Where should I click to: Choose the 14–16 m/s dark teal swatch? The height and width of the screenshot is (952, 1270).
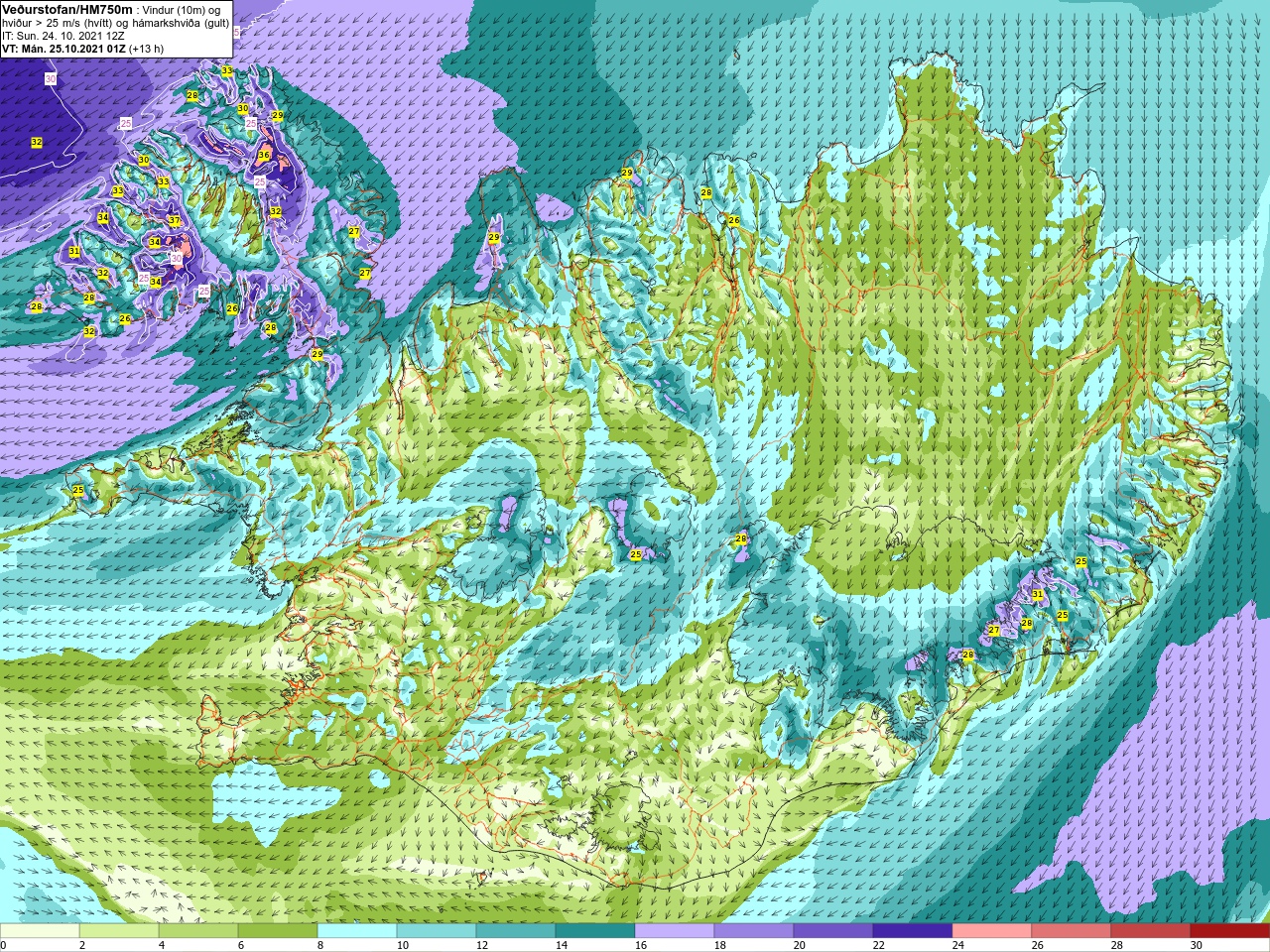click(595, 931)
